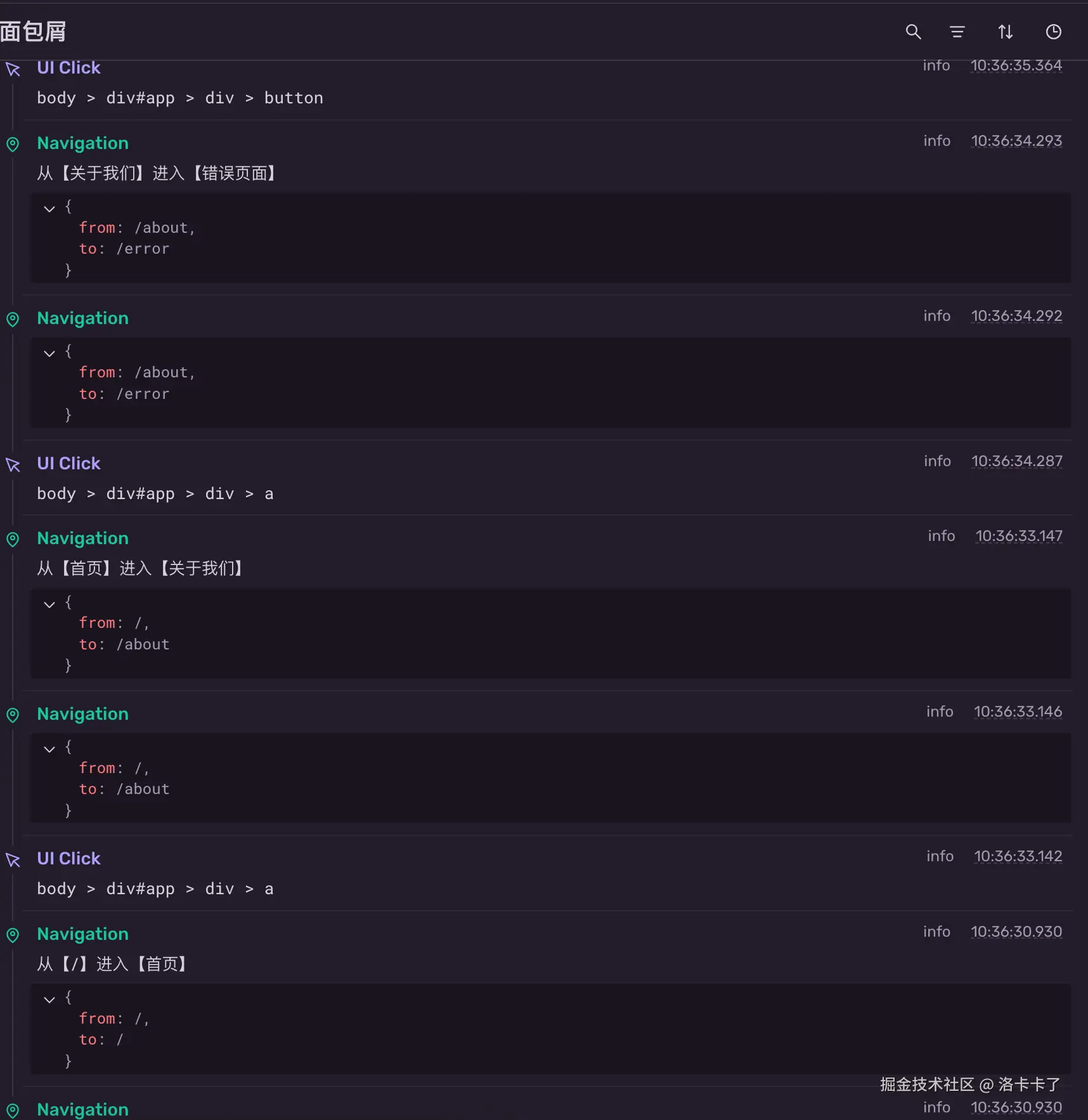
Task: Click selector path body > div#app > div > button
Action: click(x=180, y=98)
